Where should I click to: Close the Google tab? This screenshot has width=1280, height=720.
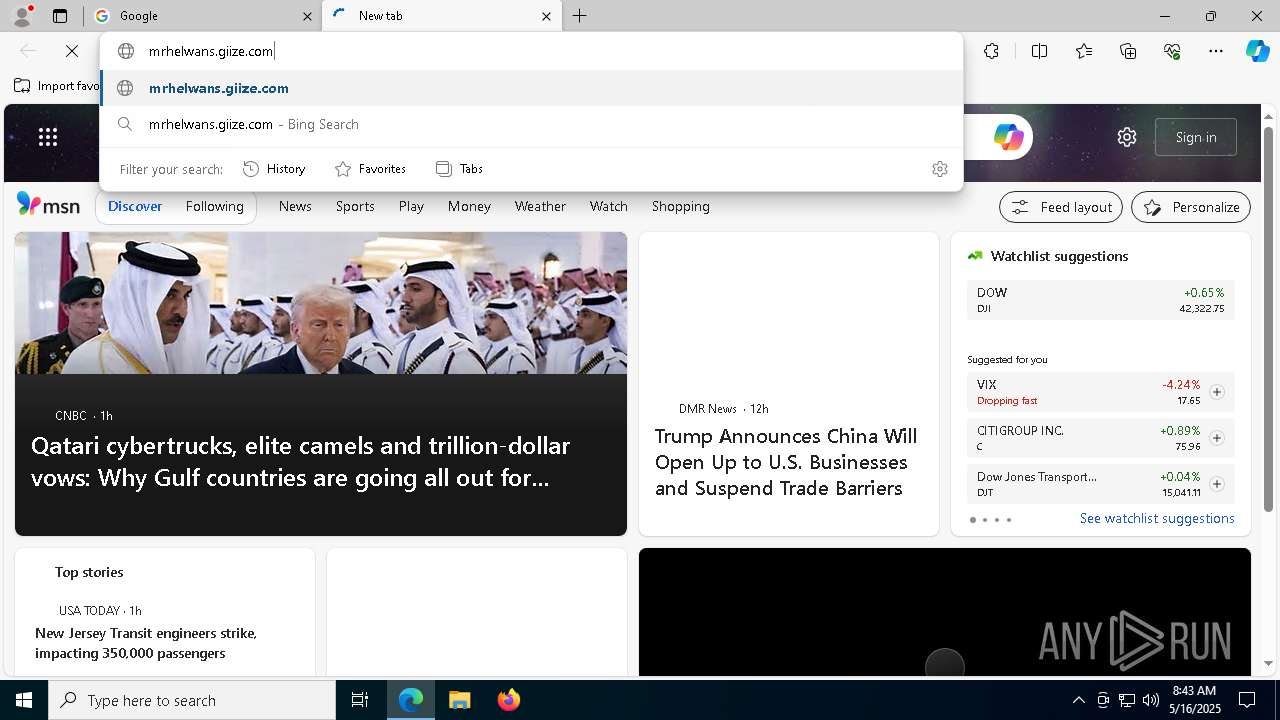(307, 16)
